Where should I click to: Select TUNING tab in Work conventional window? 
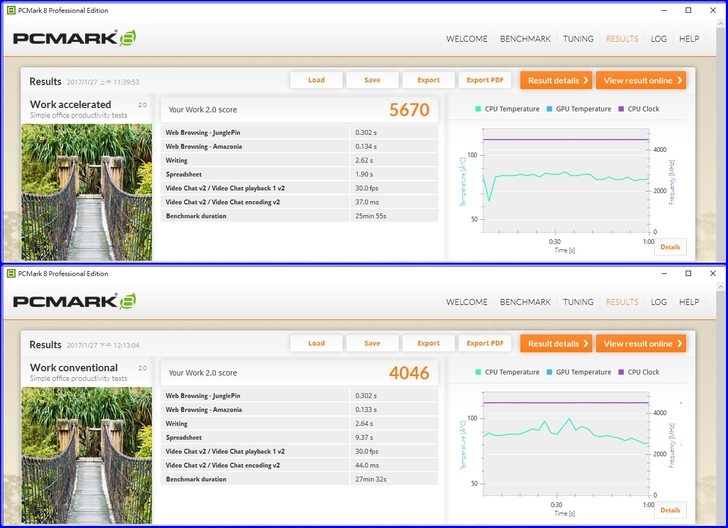(x=578, y=302)
